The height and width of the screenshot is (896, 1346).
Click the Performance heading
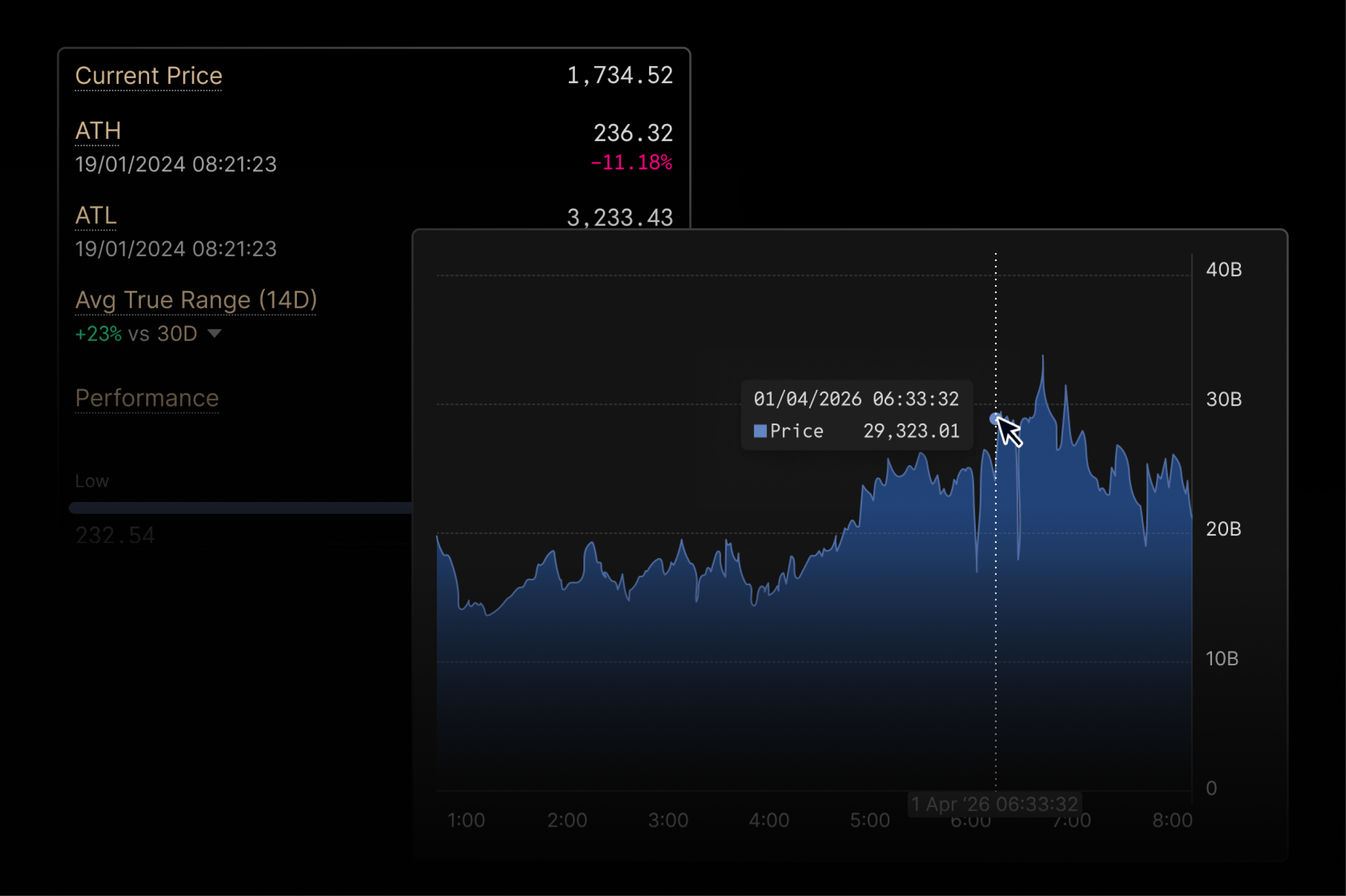pos(147,398)
